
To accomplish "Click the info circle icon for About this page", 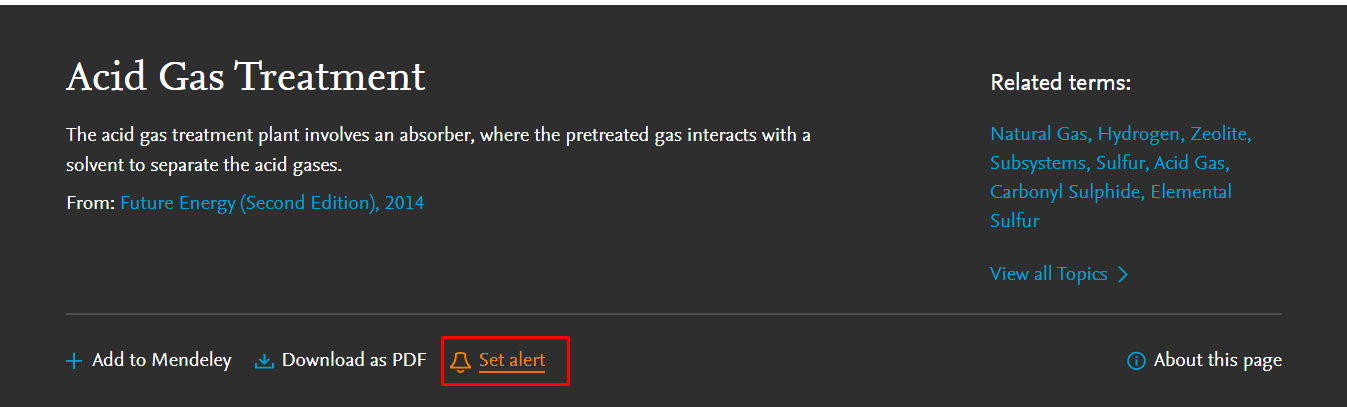I will (1136, 361).
